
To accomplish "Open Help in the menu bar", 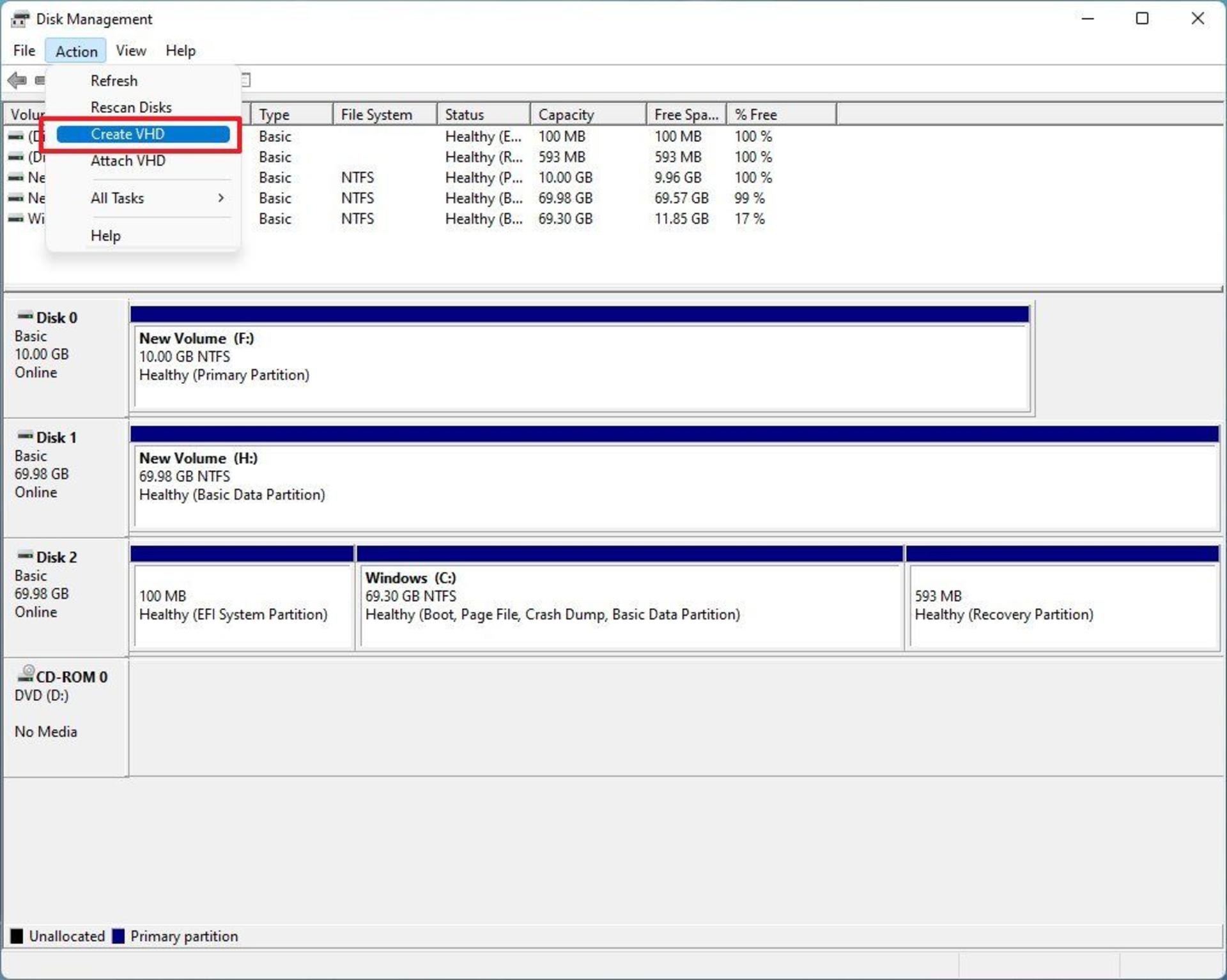I will (x=180, y=50).
